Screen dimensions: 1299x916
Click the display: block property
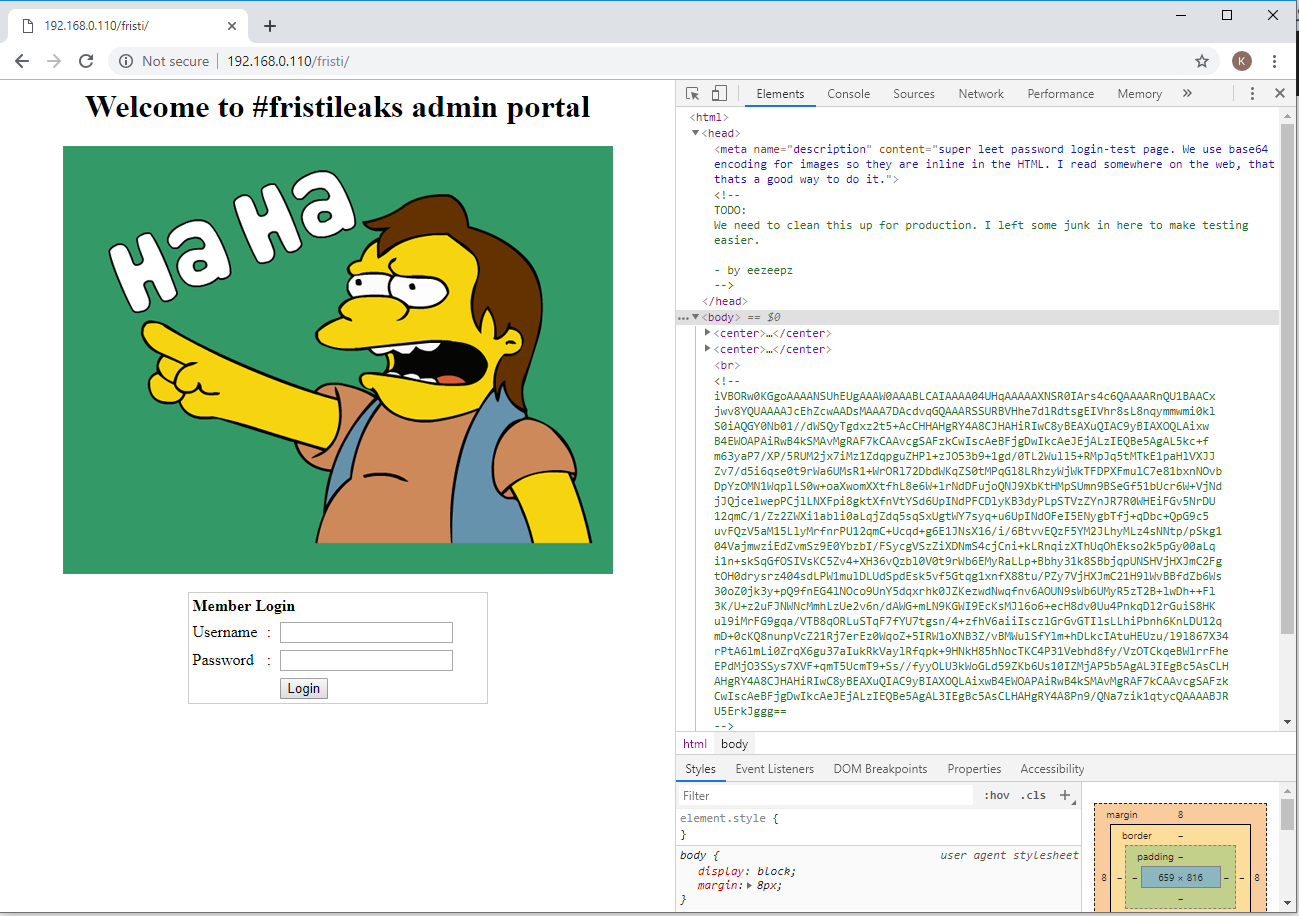click(747, 871)
